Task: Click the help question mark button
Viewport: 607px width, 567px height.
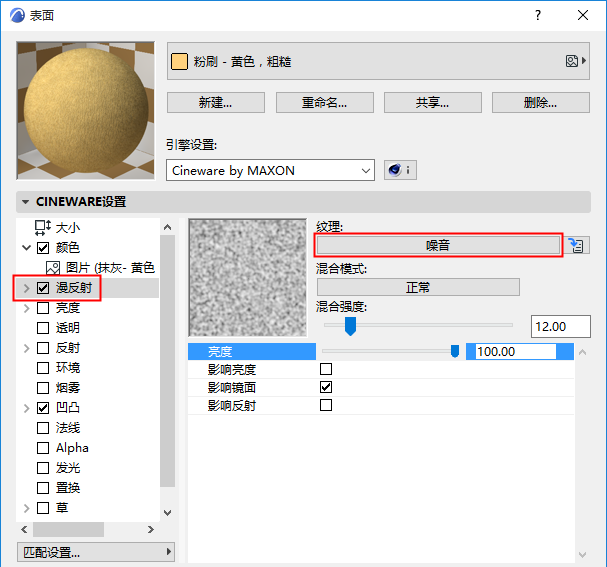Action: [x=538, y=15]
